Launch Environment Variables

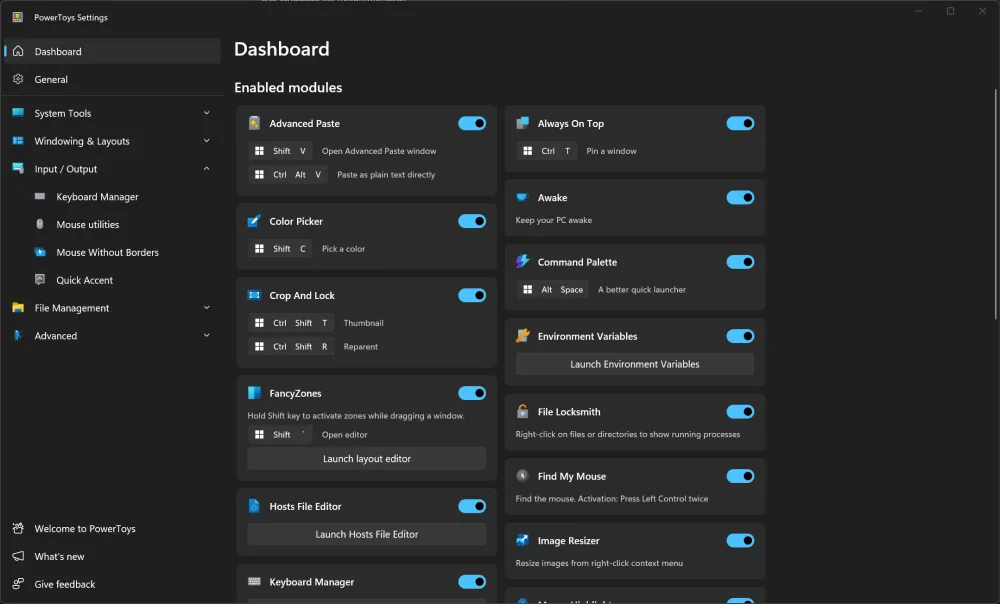click(x=635, y=364)
